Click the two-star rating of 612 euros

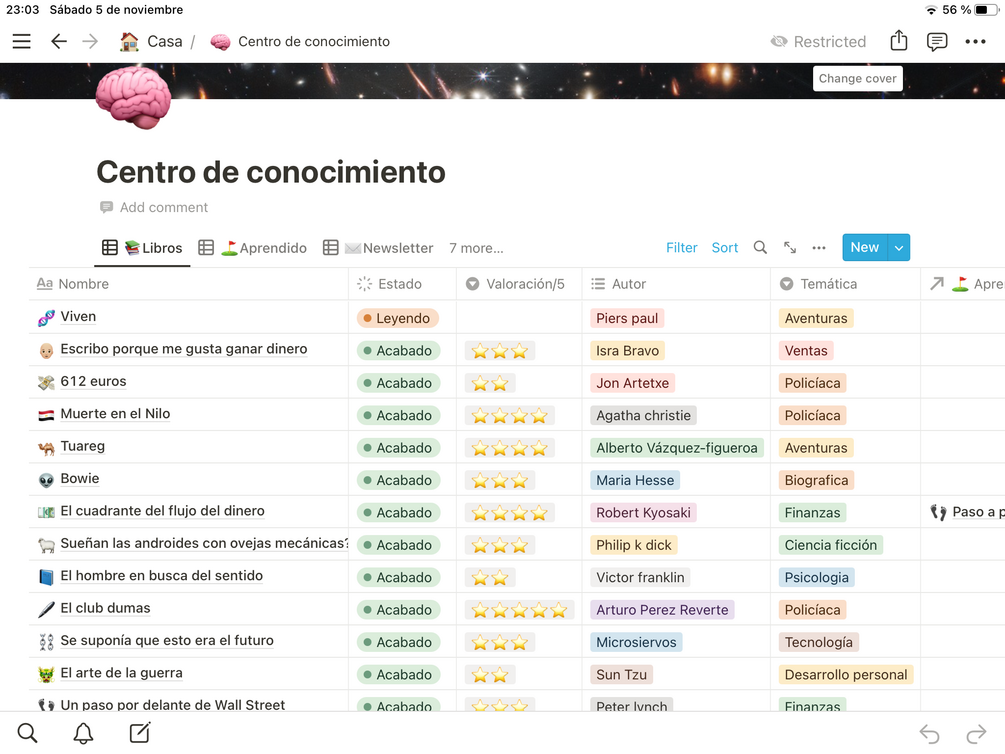click(x=490, y=383)
